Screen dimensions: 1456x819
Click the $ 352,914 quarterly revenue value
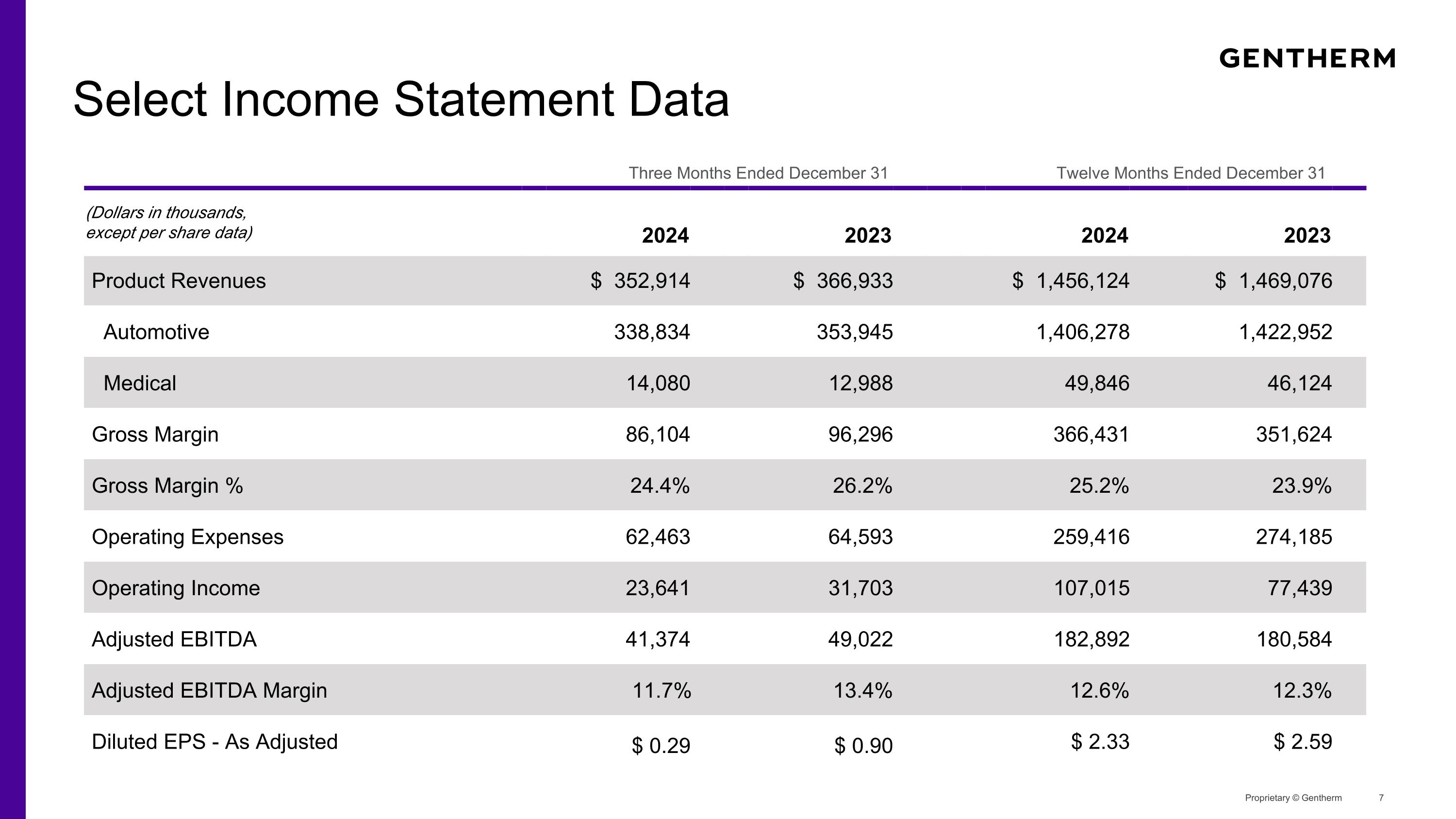640,281
